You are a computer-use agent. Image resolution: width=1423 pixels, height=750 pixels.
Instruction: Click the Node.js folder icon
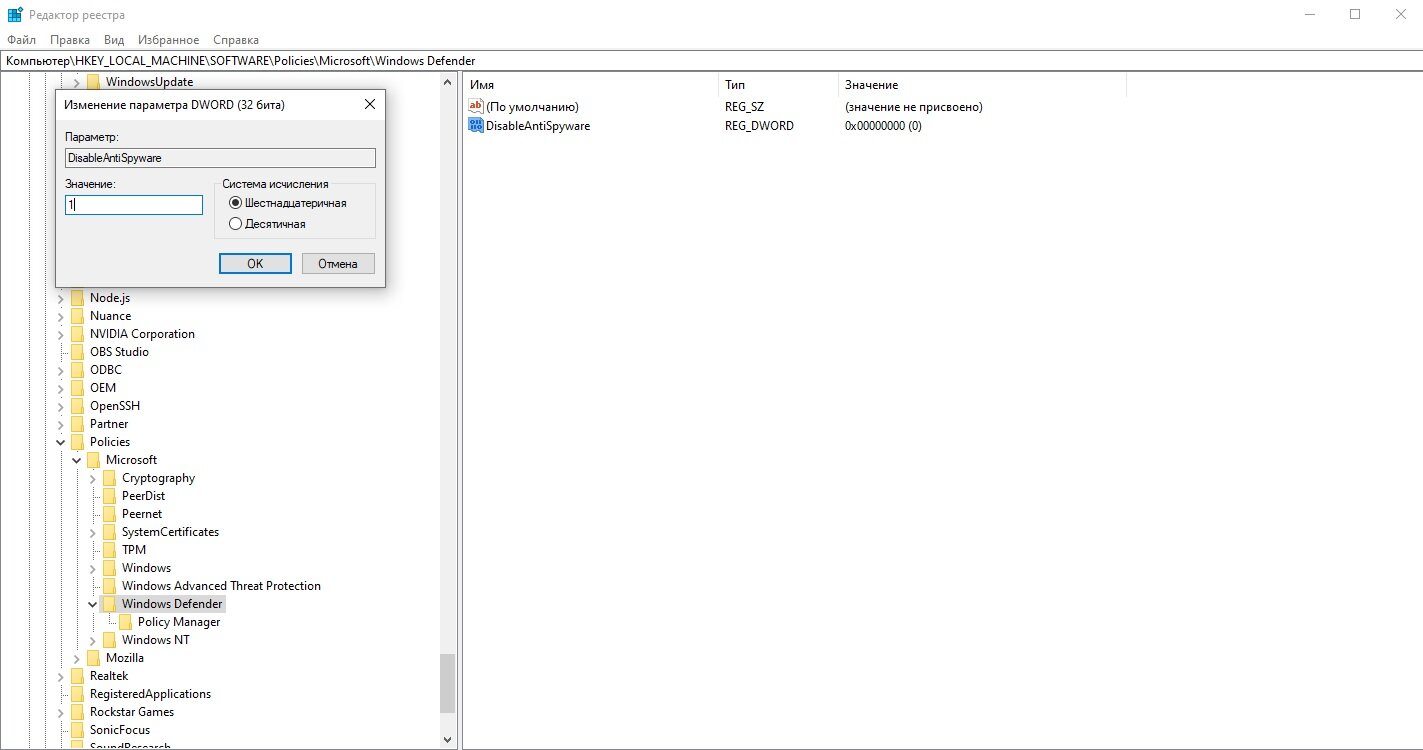point(78,298)
